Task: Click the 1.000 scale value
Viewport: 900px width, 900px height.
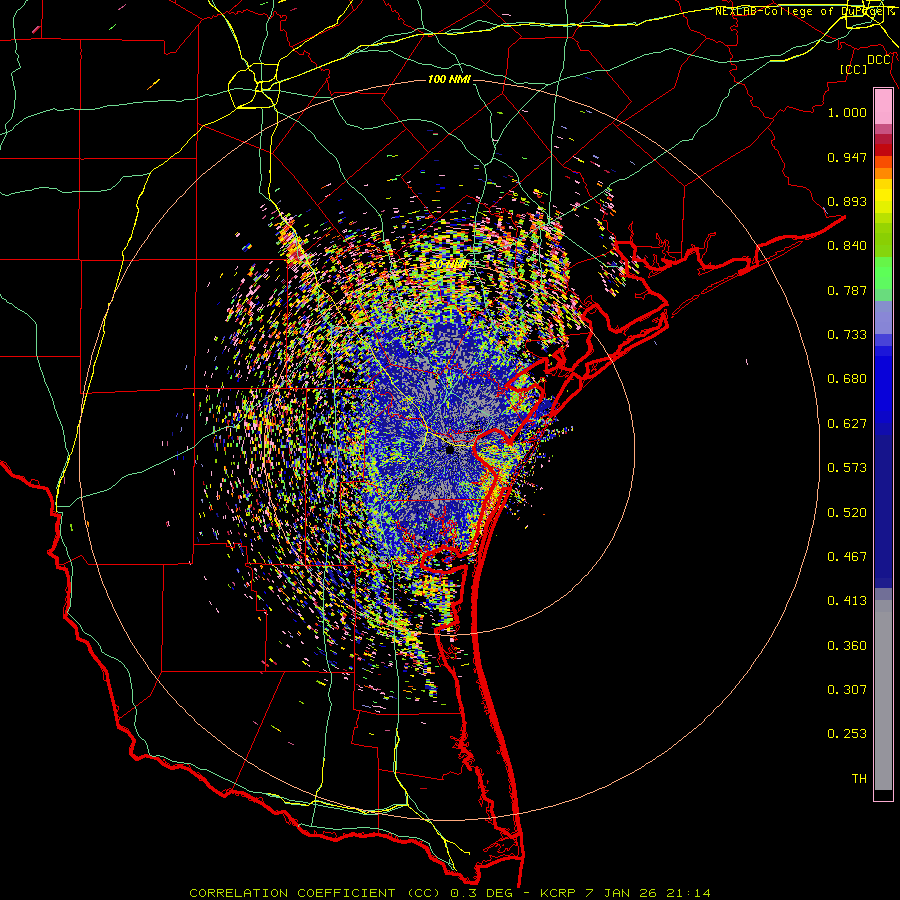Action: pos(847,112)
